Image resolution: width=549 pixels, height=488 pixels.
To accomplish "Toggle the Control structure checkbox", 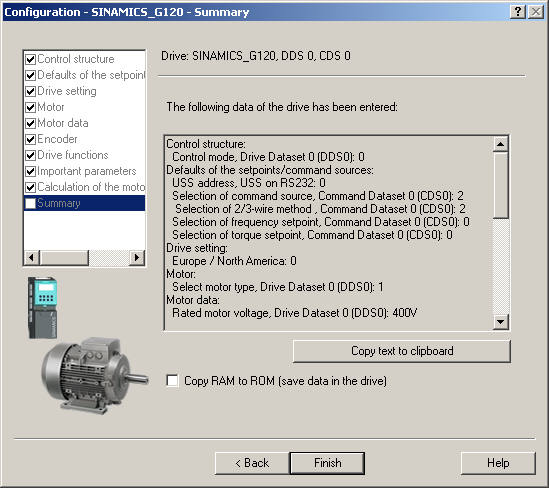I will (x=31, y=60).
